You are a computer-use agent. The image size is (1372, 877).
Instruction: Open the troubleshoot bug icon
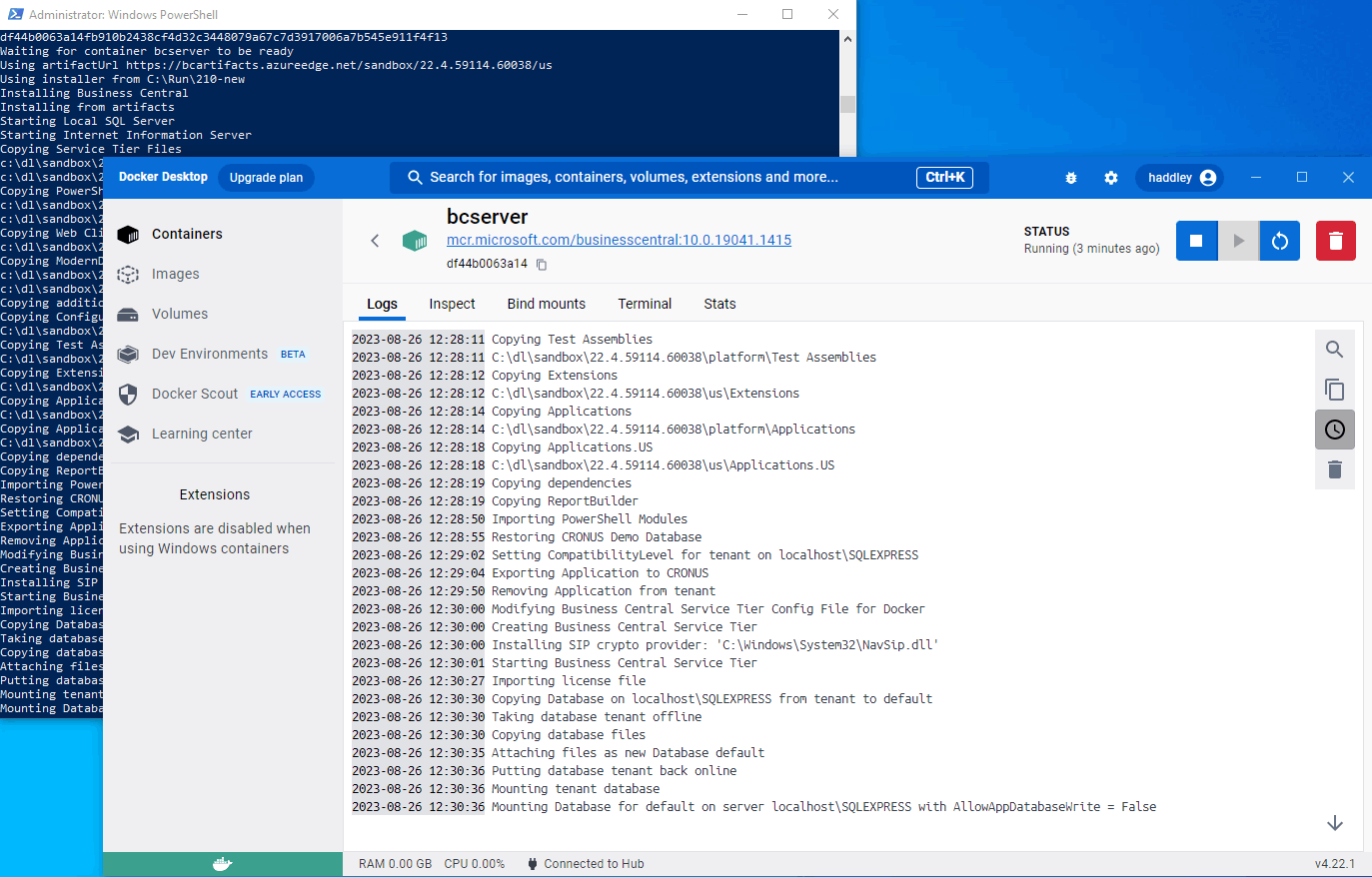click(1071, 178)
